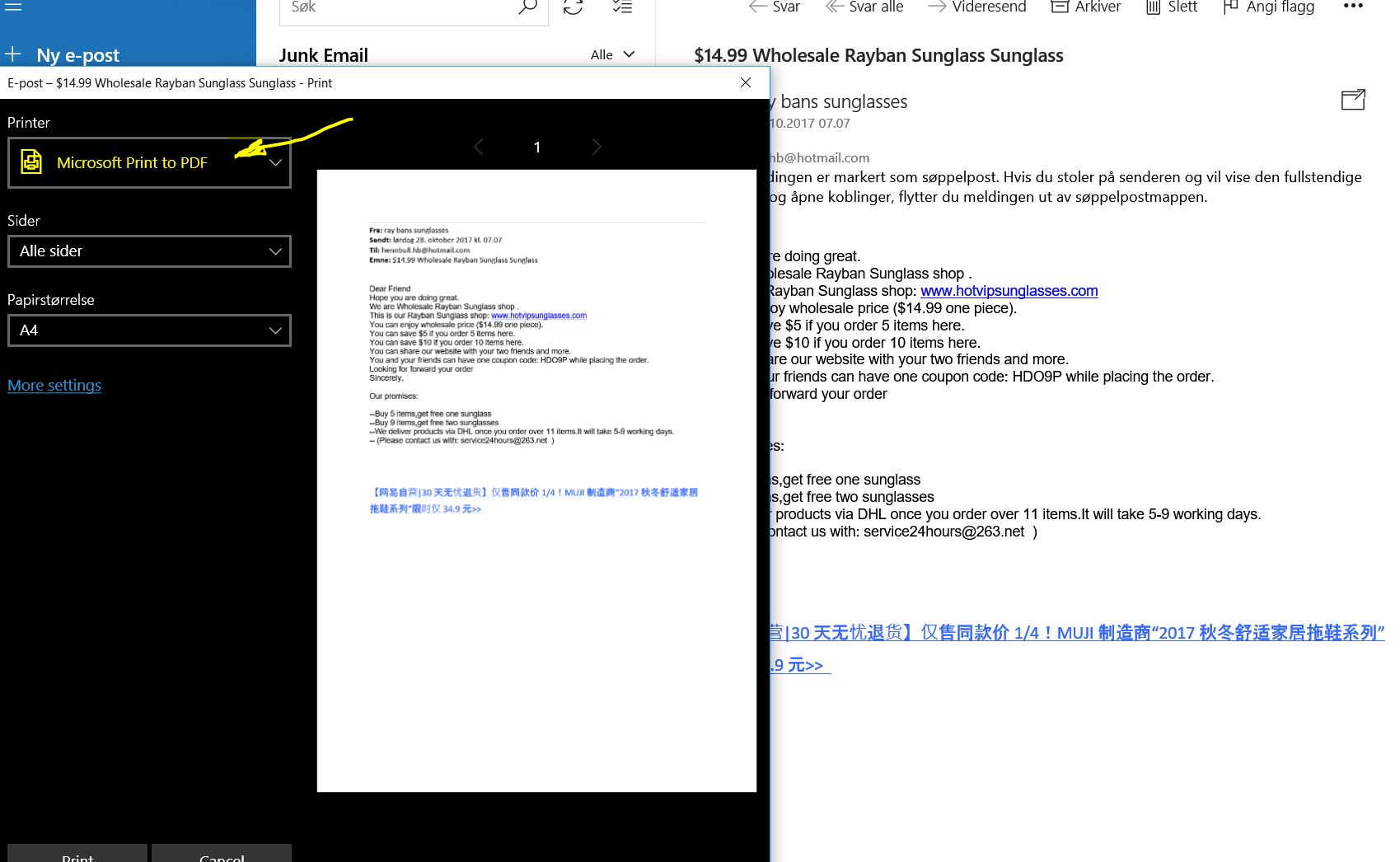Open message in new window icon
The image size is (1400, 862).
tap(1353, 100)
